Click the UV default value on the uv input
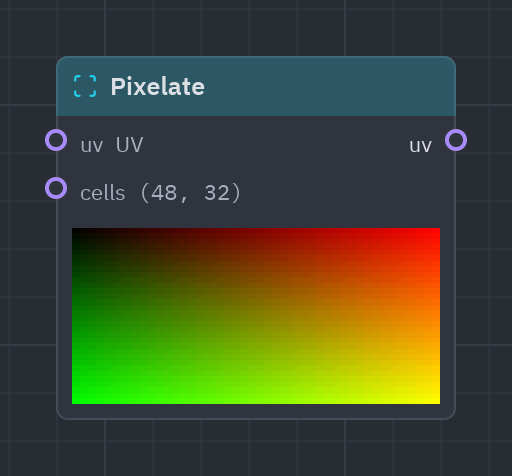 [130, 145]
